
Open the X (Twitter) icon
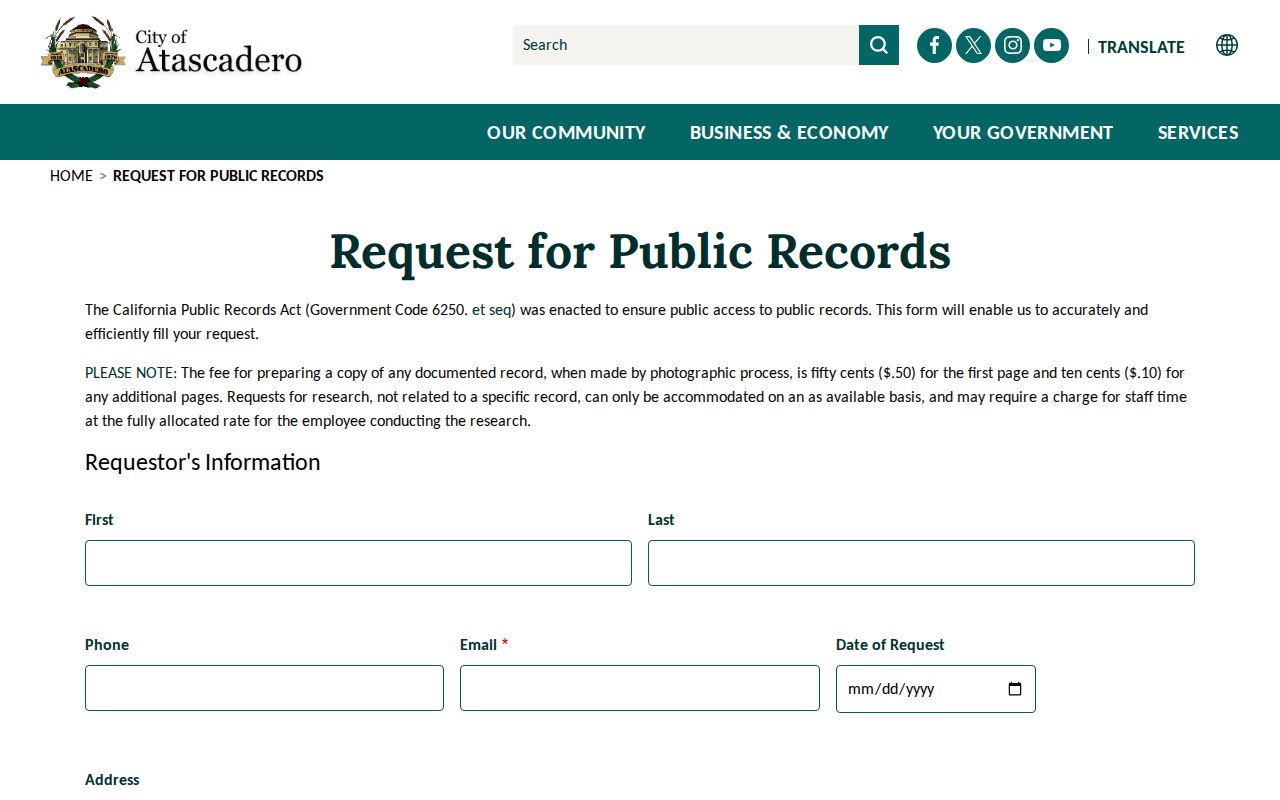(x=973, y=45)
